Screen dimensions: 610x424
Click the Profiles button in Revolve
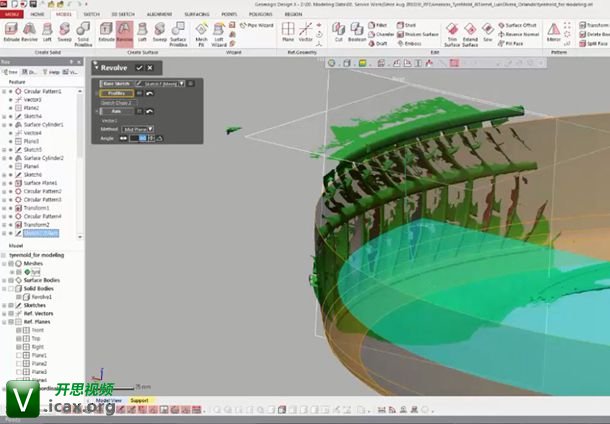(116, 93)
